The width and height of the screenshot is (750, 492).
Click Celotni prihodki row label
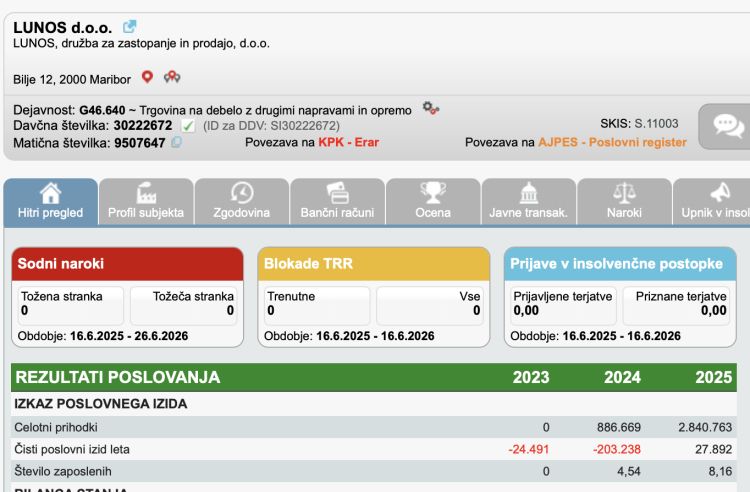(x=56, y=427)
